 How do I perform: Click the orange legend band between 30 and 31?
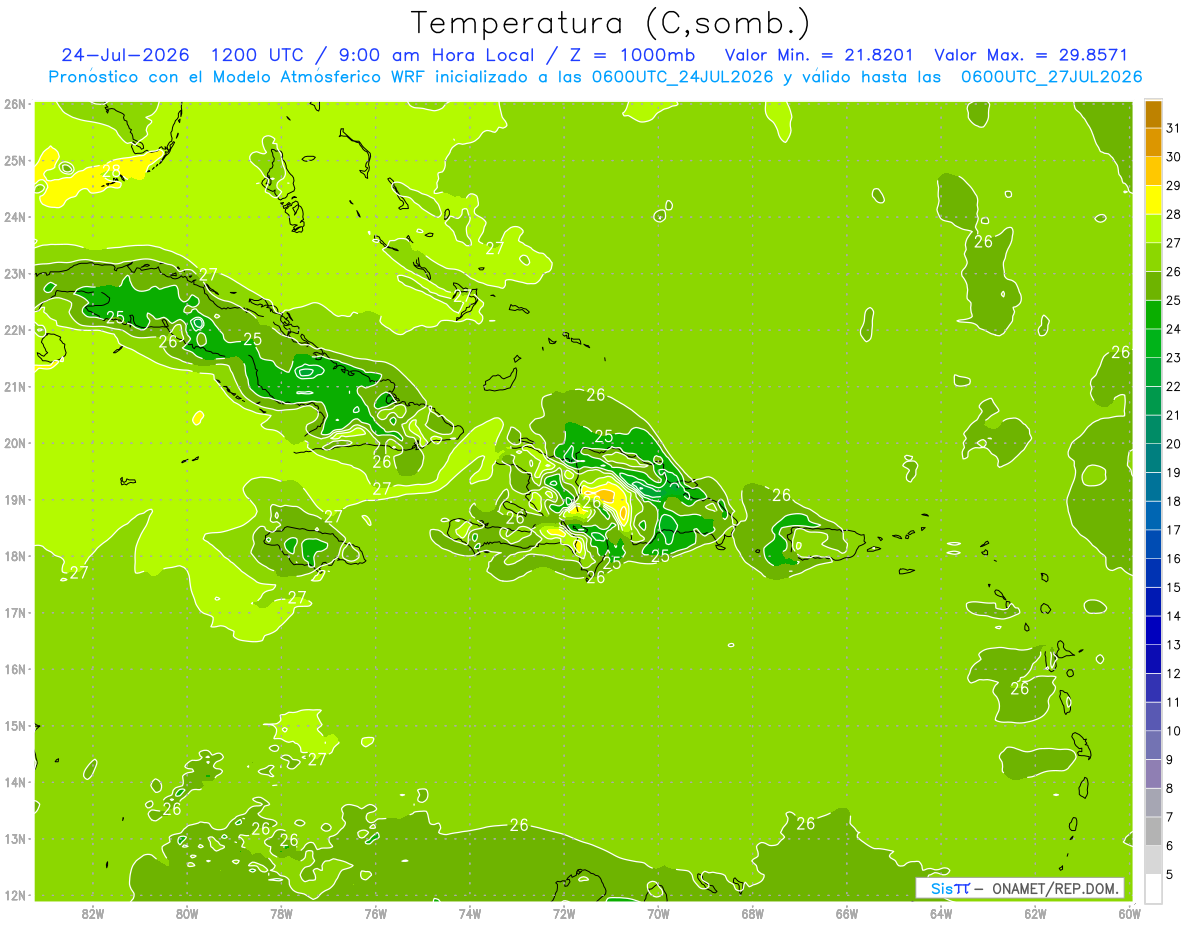click(x=1153, y=142)
